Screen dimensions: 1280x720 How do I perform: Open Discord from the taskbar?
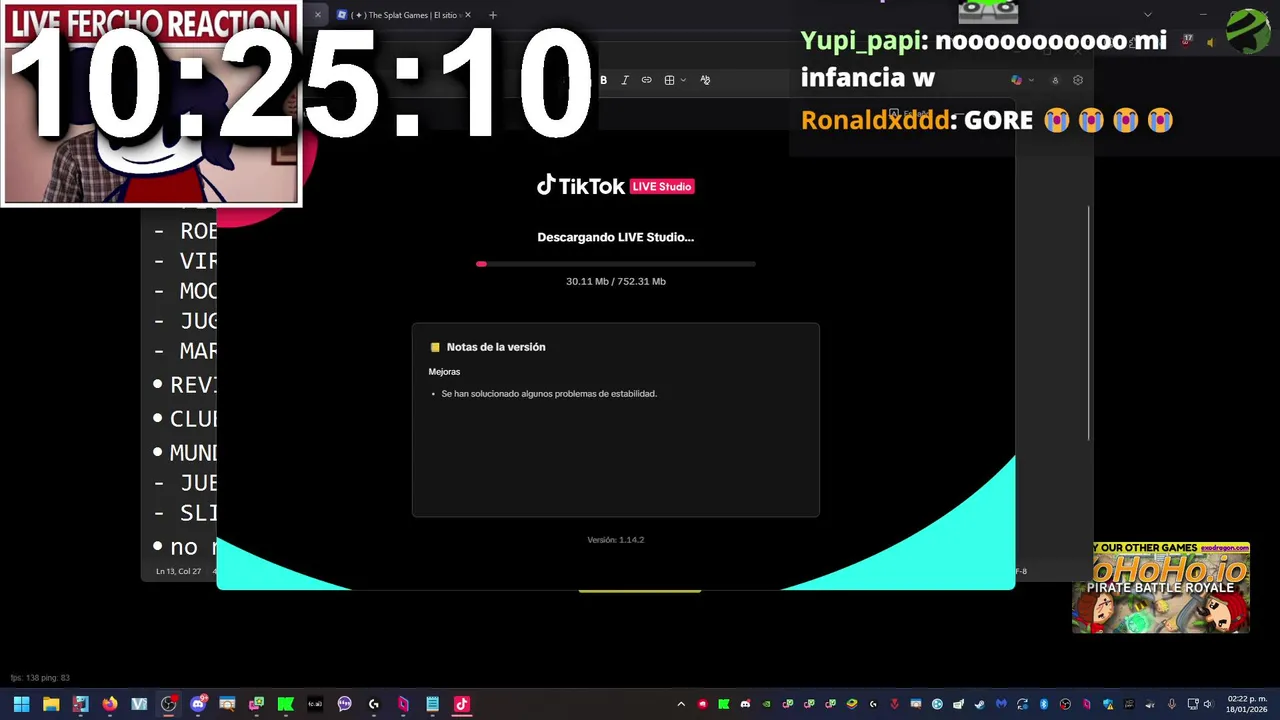pyautogui.click(x=198, y=704)
